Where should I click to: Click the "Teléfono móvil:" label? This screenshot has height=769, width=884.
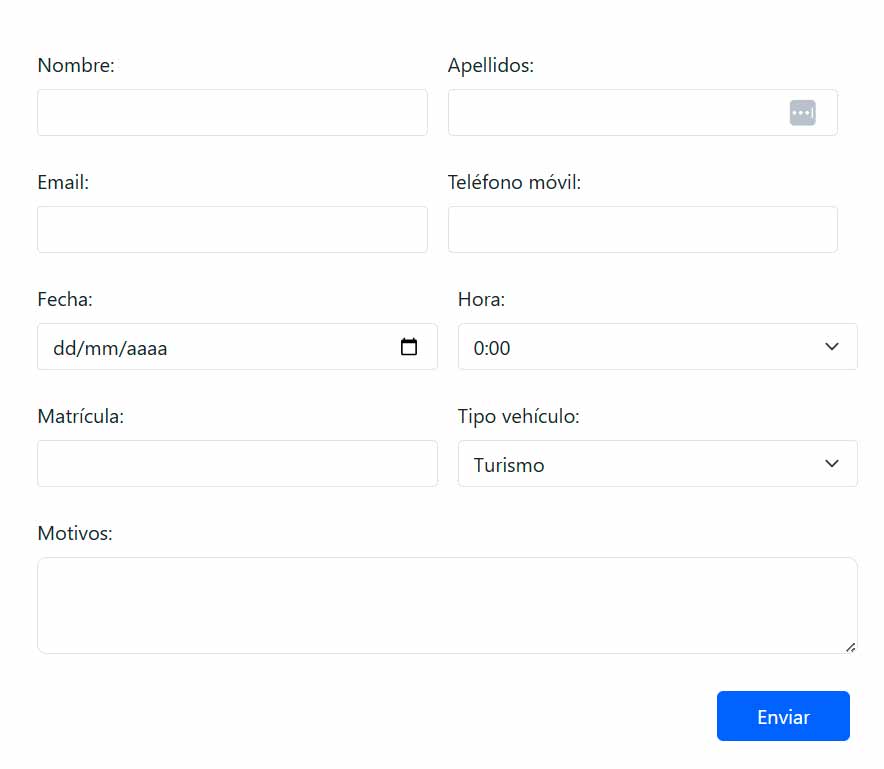pyautogui.click(x=514, y=183)
